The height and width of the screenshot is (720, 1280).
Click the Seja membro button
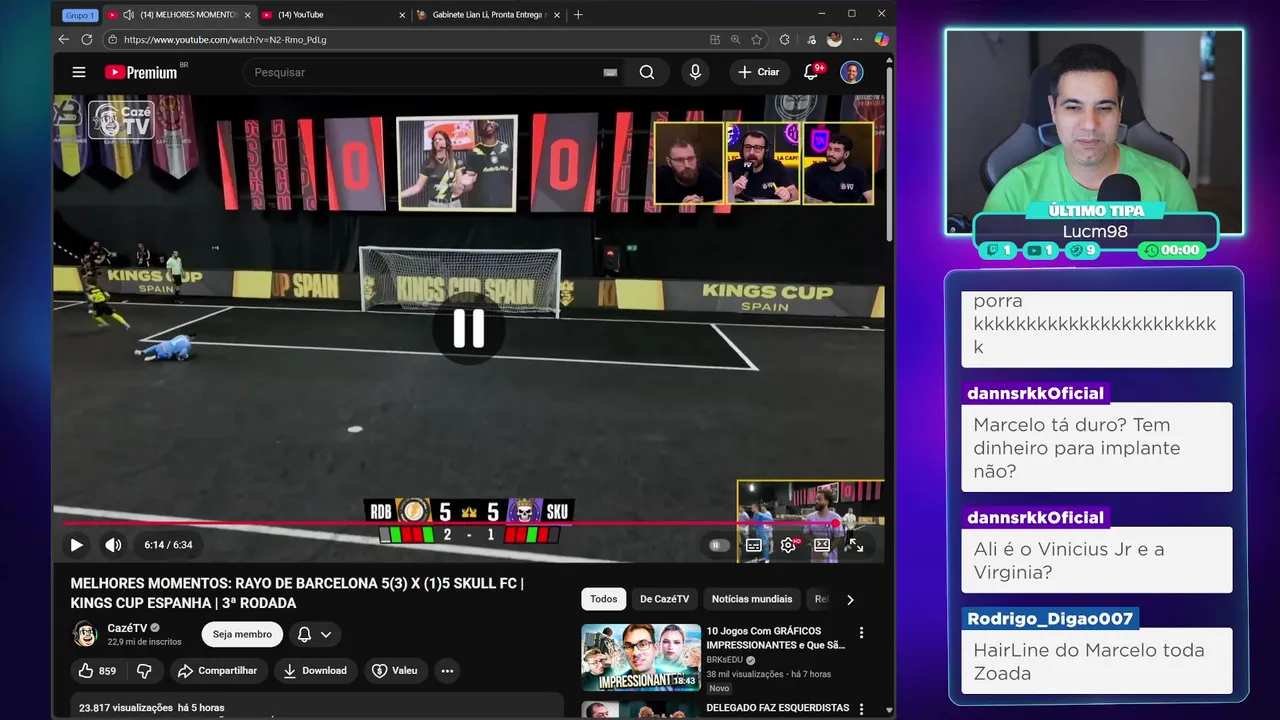(242, 634)
